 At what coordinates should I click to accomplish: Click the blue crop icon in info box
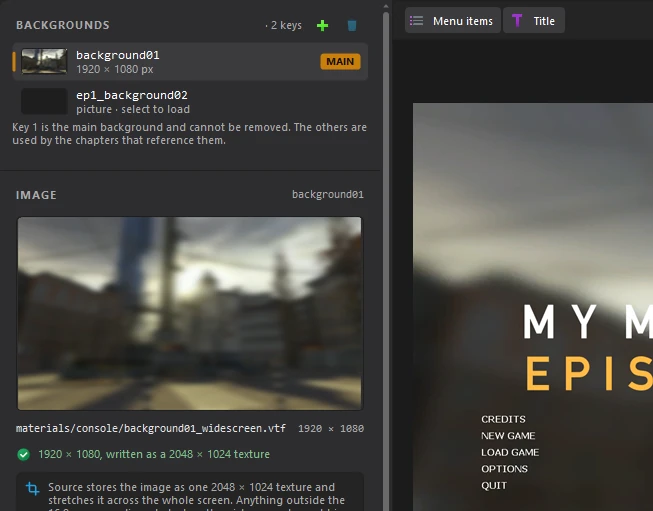tap(32, 488)
